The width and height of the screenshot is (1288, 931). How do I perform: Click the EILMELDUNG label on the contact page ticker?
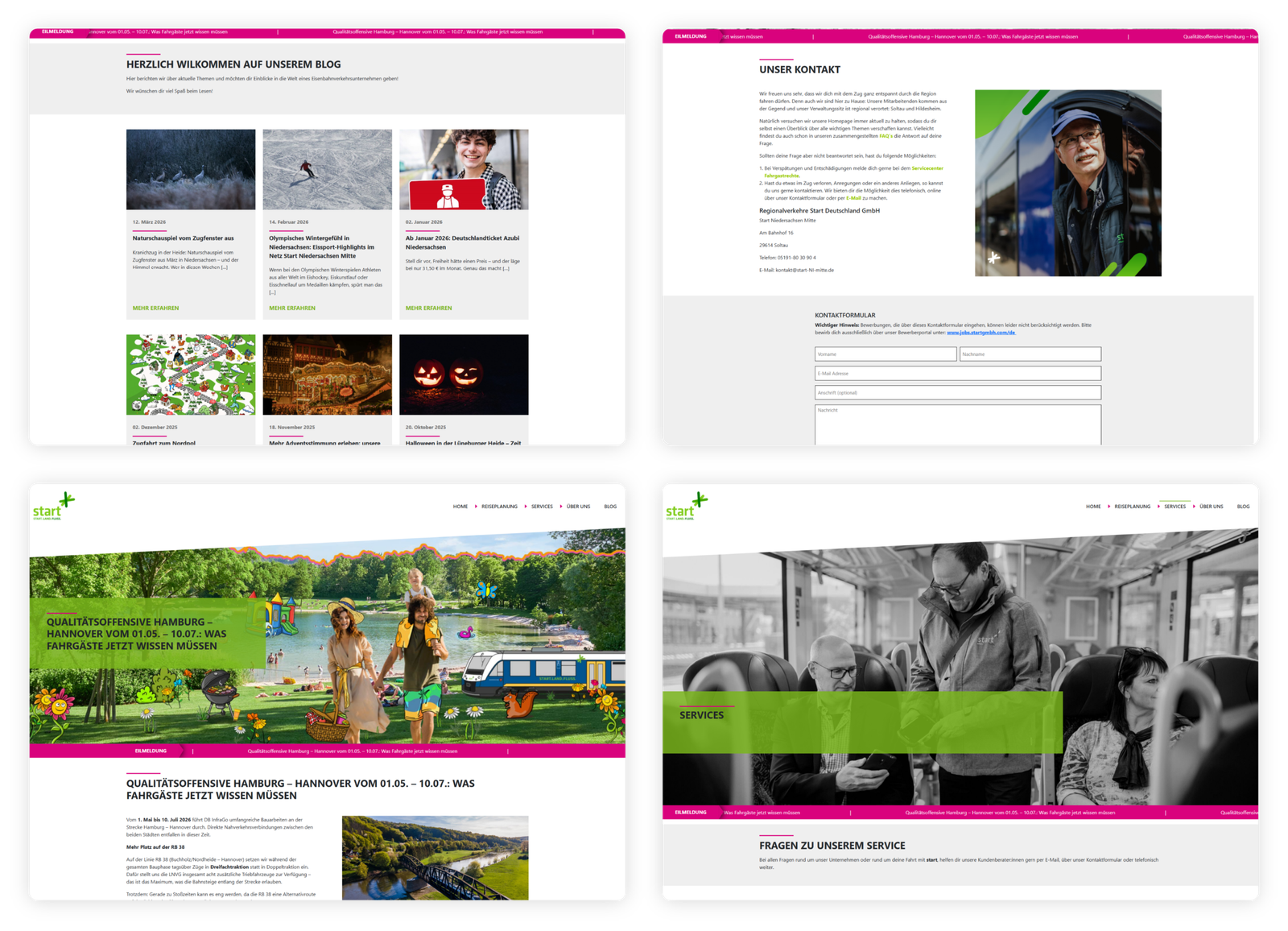pos(691,36)
